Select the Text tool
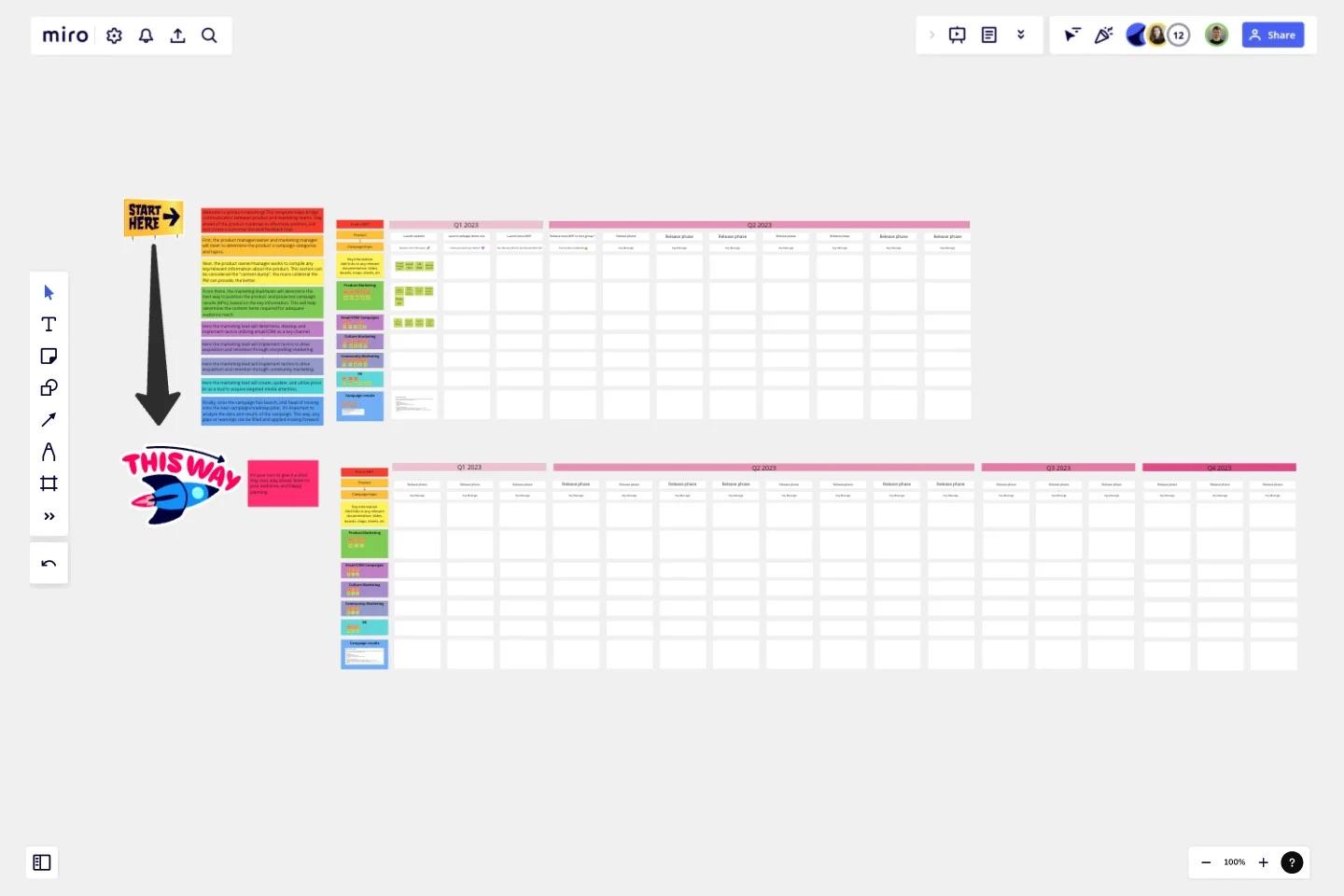 pos(49,325)
